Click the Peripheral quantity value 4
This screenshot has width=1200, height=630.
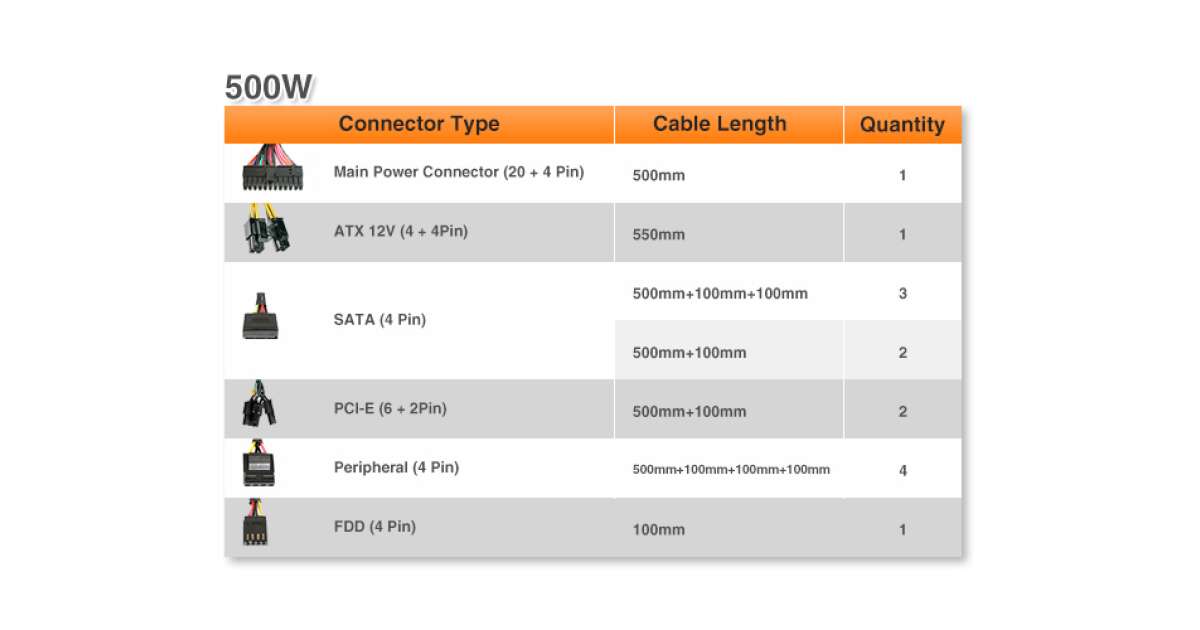click(x=903, y=470)
